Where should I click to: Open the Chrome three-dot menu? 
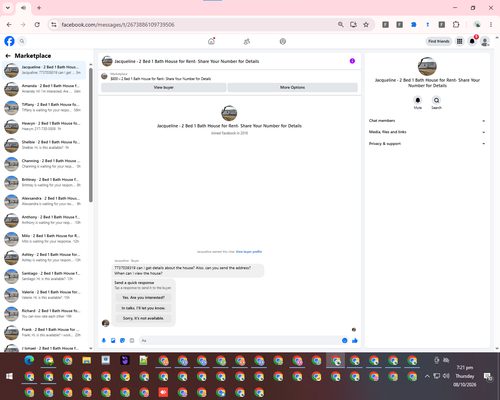pyautogui.click(x=491, y=25)
